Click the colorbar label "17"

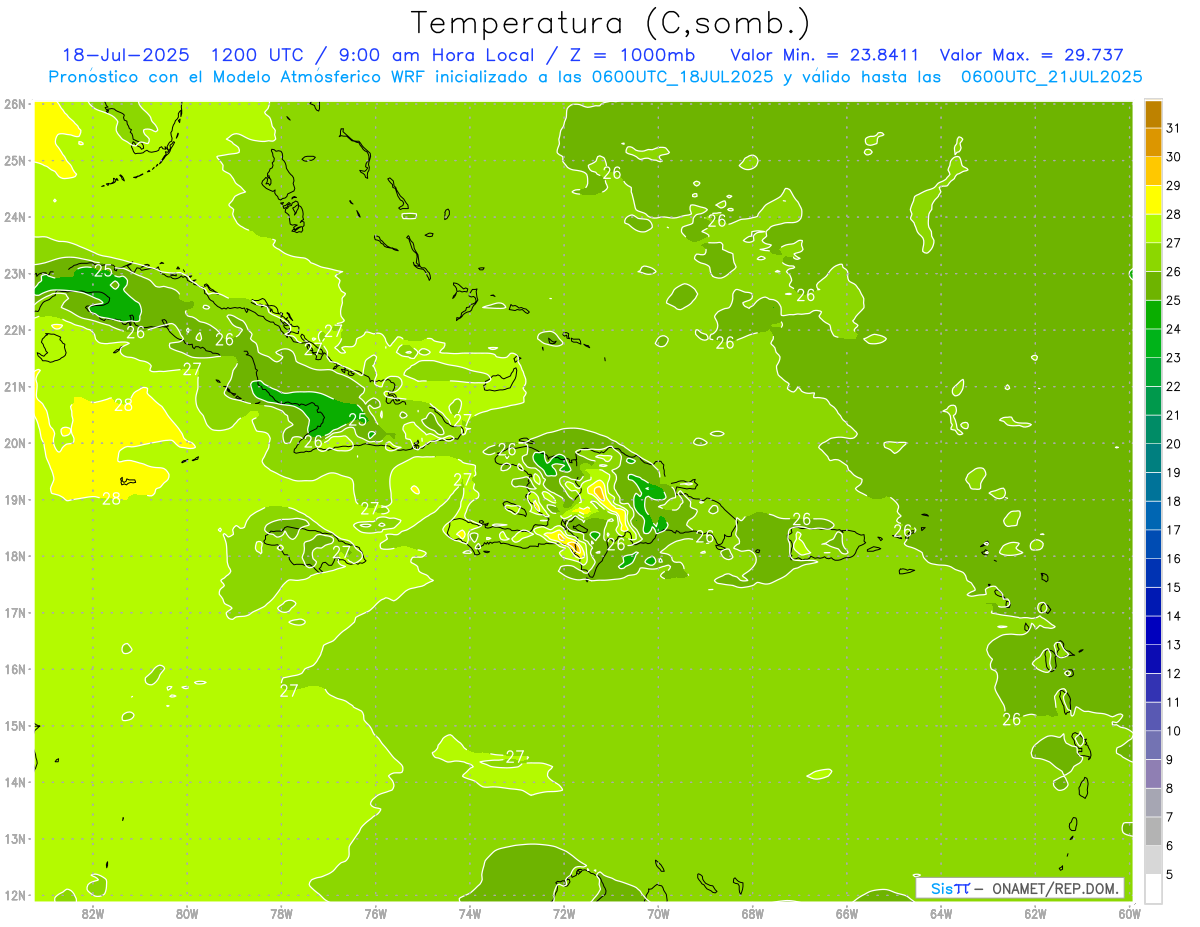1173,530
